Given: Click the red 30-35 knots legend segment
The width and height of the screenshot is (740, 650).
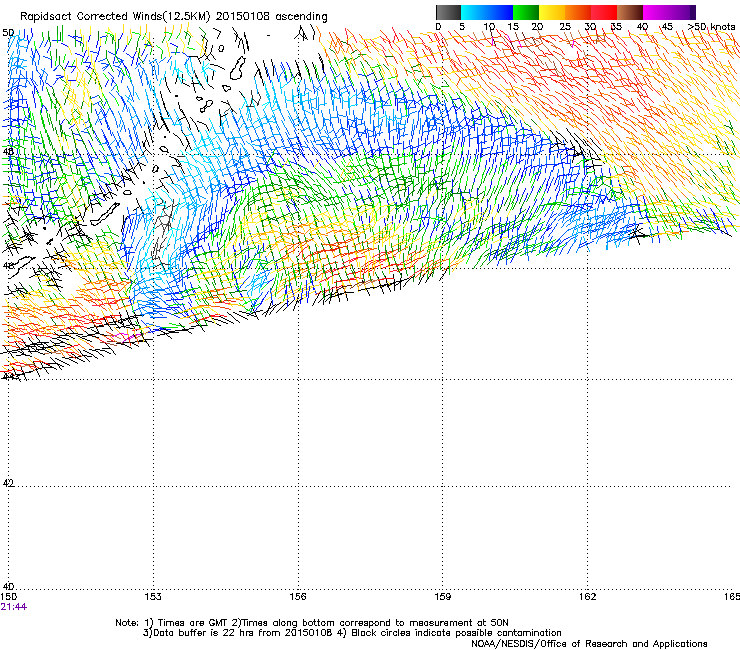Looking at the screenshot, I should point(604,12).
